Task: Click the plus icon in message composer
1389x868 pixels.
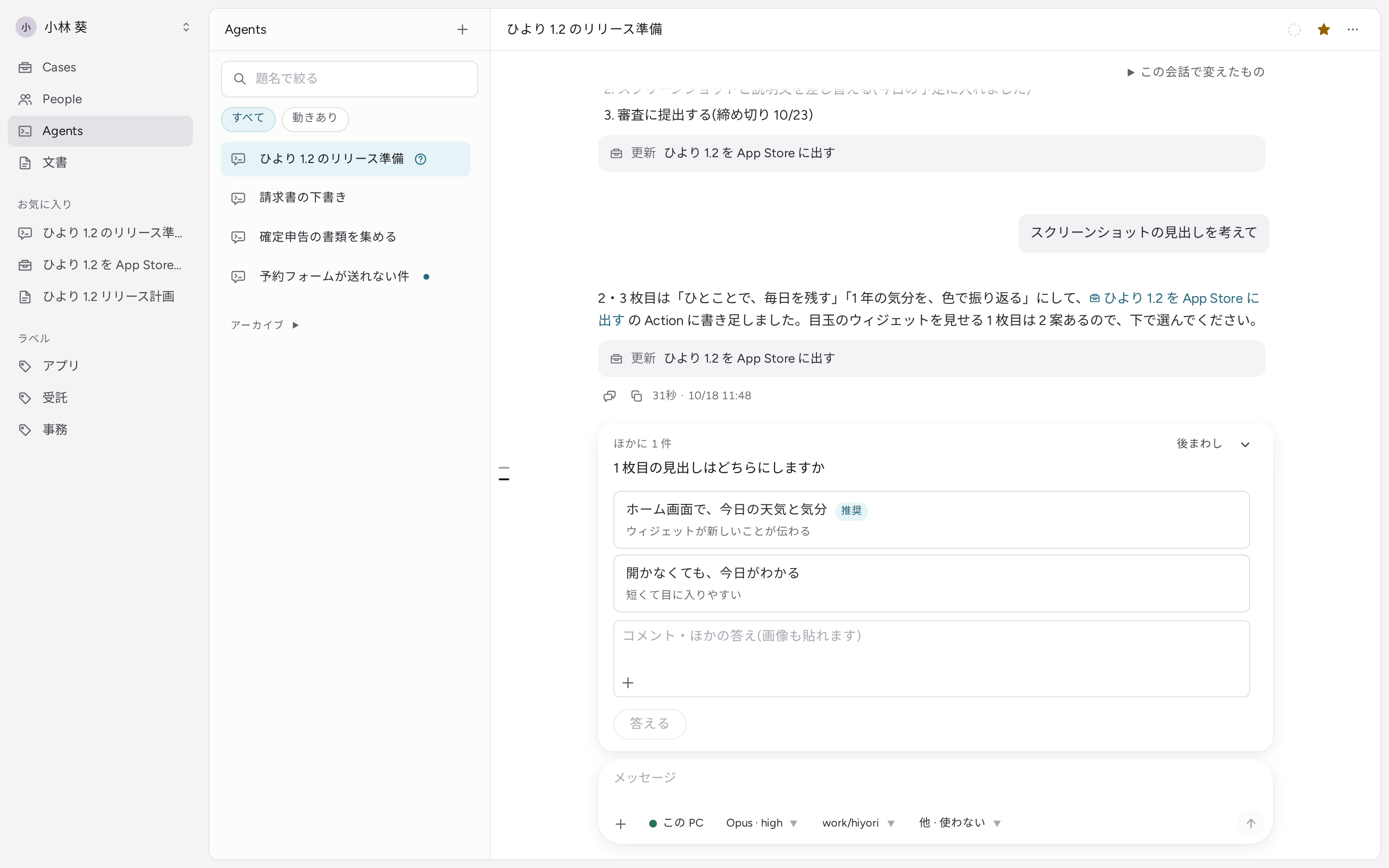Action: 620,824
